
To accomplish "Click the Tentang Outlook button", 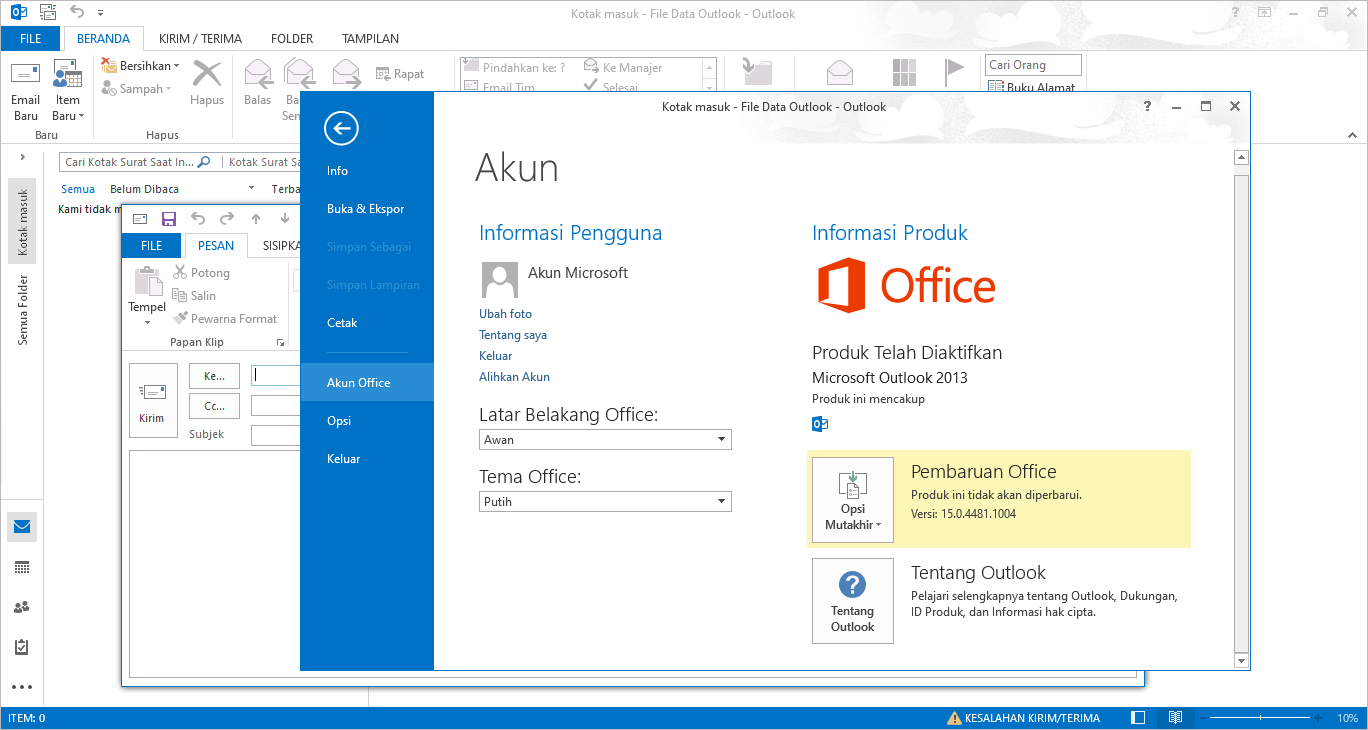I will coord(853,600).
